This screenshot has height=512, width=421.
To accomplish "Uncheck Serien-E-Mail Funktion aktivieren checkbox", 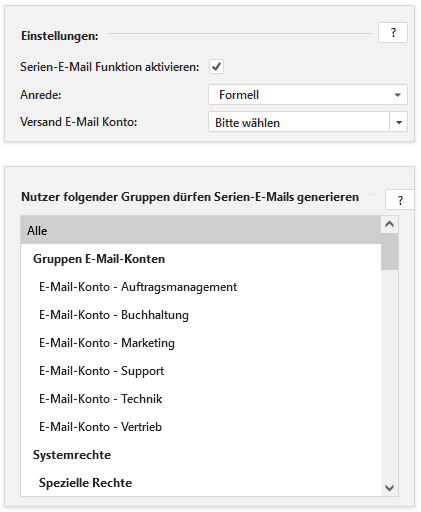I will (x=216, y=67).
